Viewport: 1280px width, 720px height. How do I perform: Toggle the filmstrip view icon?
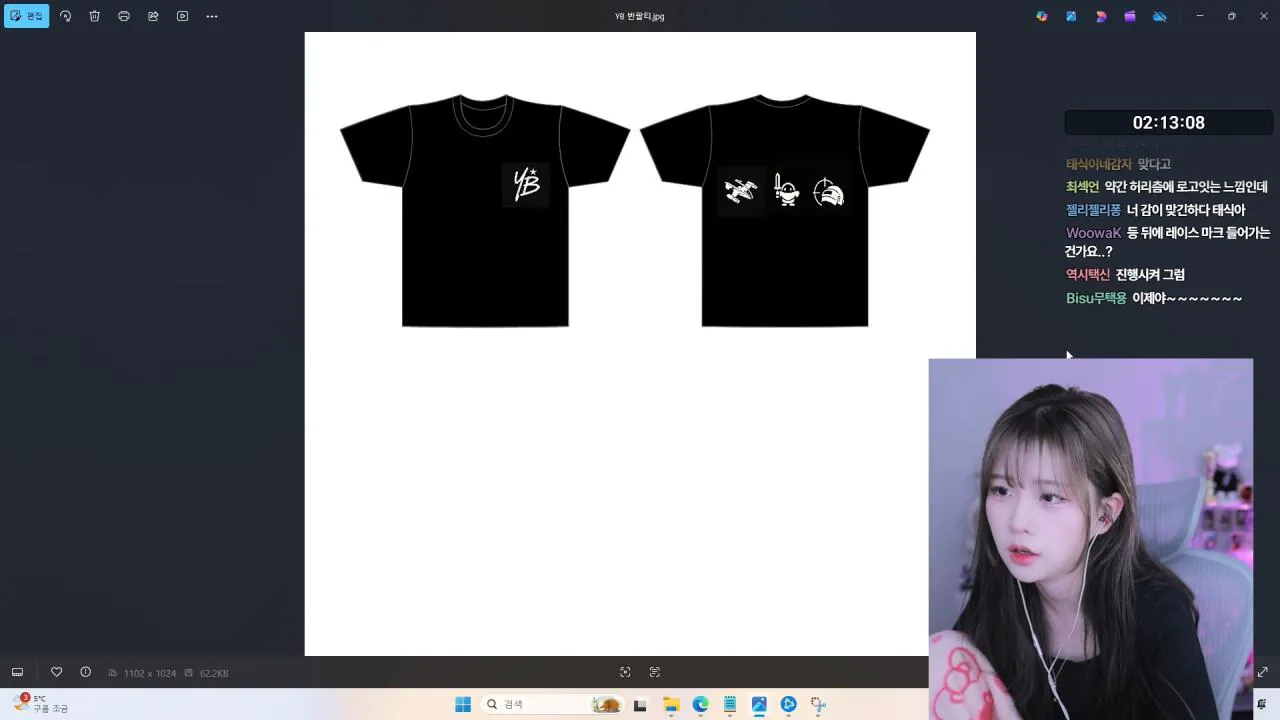[x=17, y=672]
